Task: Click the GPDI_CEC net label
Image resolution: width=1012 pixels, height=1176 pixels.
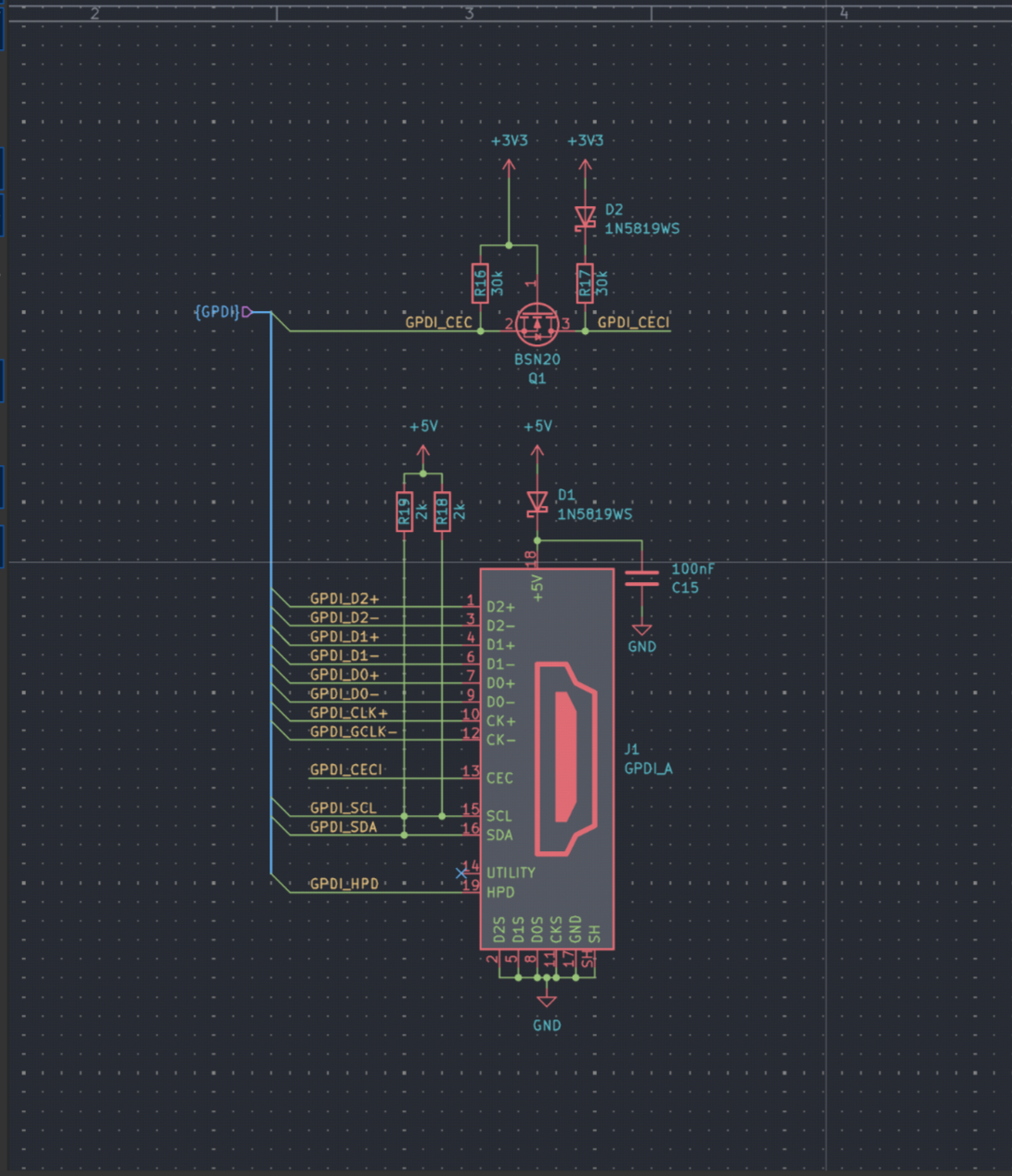Action: pyautogui.click(x=438, y=322)
